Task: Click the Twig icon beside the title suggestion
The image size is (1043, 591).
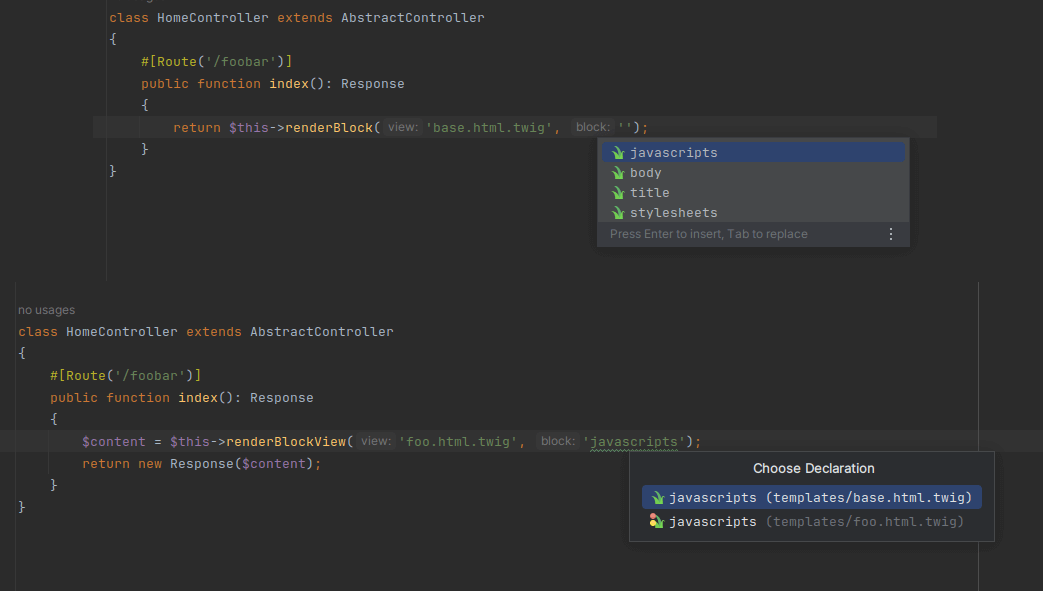Action: click(618, 193)
